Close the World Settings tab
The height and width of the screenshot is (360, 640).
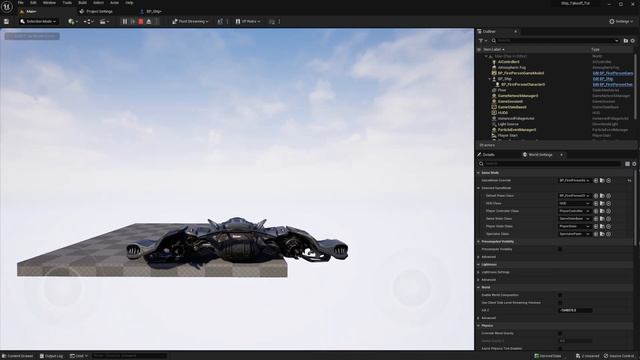click(561, 155)
